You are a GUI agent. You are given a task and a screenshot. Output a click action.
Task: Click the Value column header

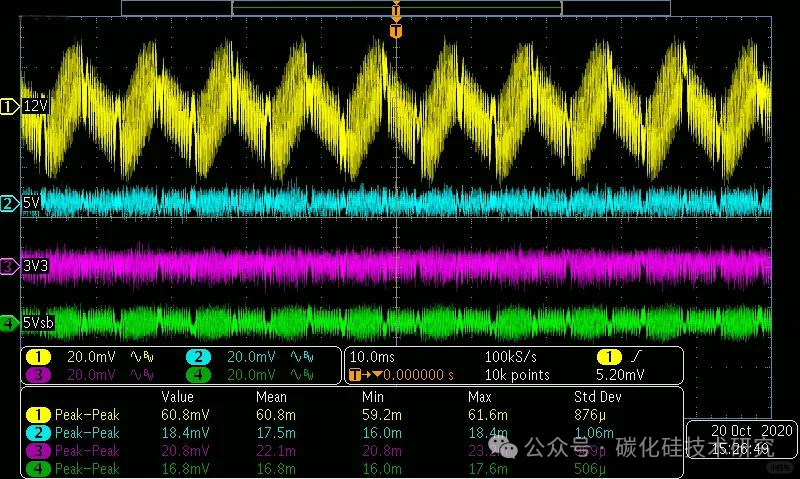177,397
